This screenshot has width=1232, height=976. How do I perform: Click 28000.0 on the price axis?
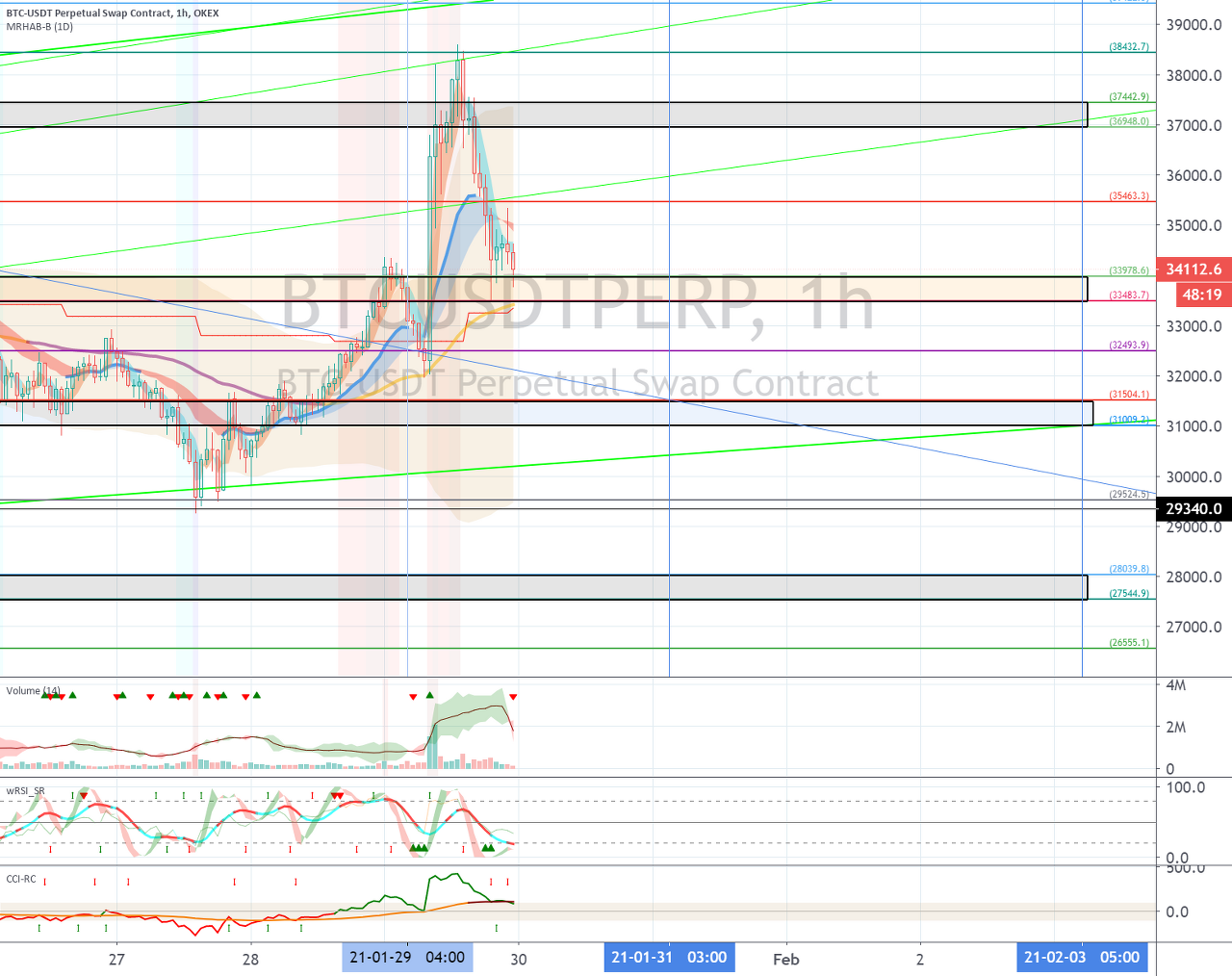(1193, 577)
